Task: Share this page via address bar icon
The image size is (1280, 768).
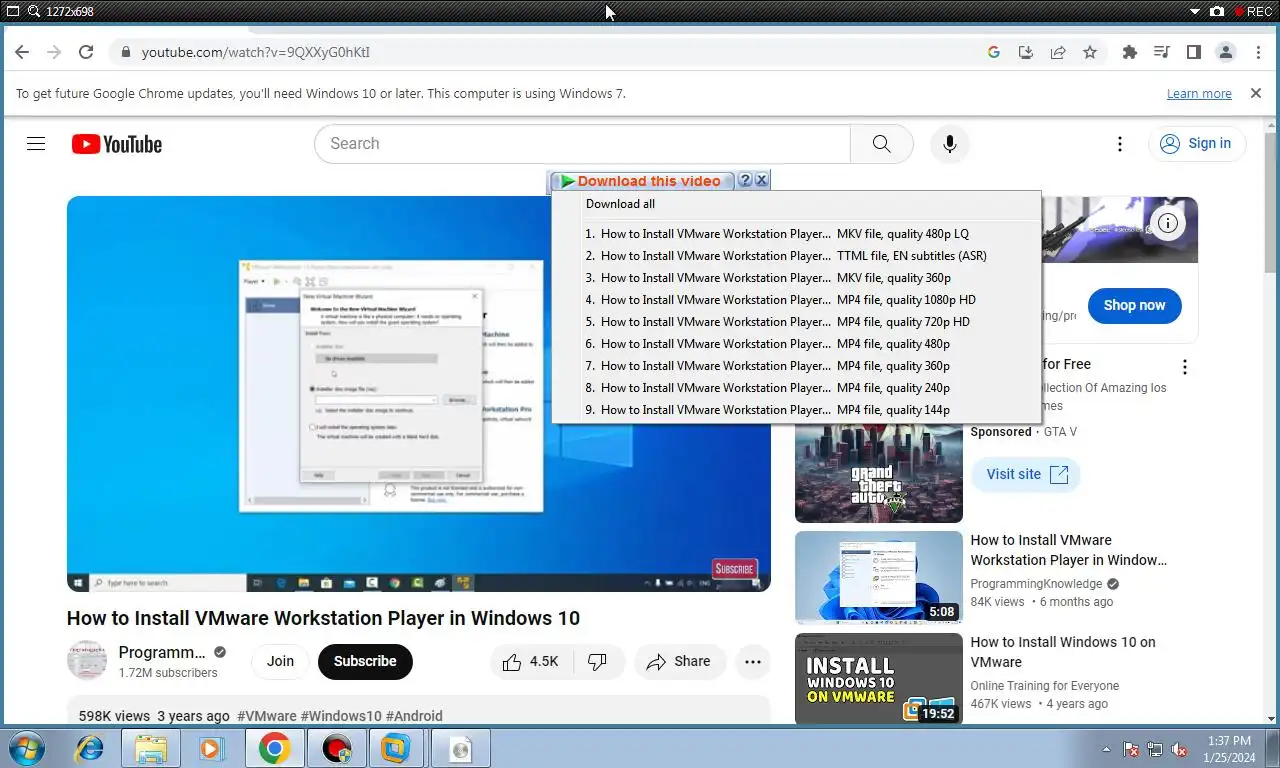Action: tap(1057, 52)
